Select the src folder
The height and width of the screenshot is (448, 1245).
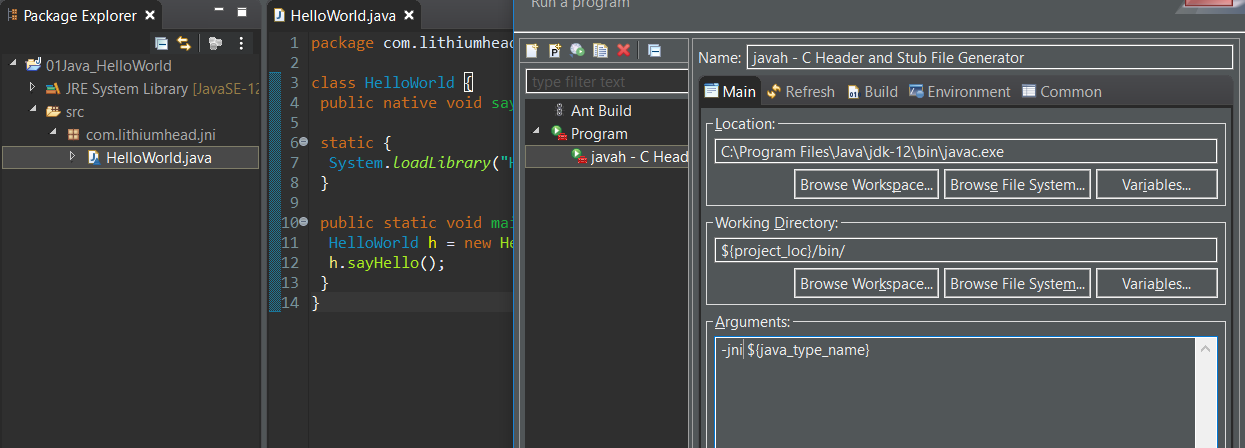[x=65, y=111]
